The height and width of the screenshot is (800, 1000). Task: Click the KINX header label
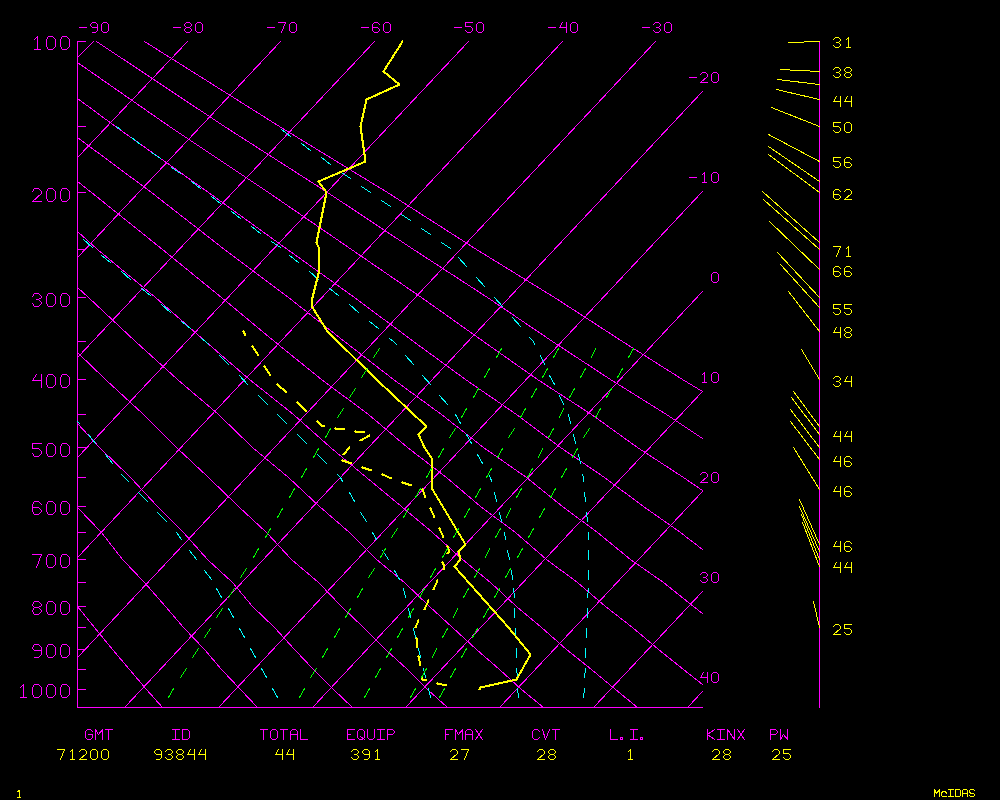(726, 735)
